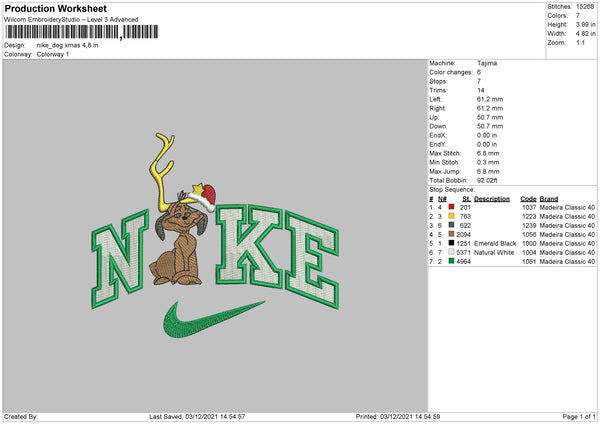Click the Trims value 14
Image resolution: width=600 pixels, height=424 pixels.
481,90
